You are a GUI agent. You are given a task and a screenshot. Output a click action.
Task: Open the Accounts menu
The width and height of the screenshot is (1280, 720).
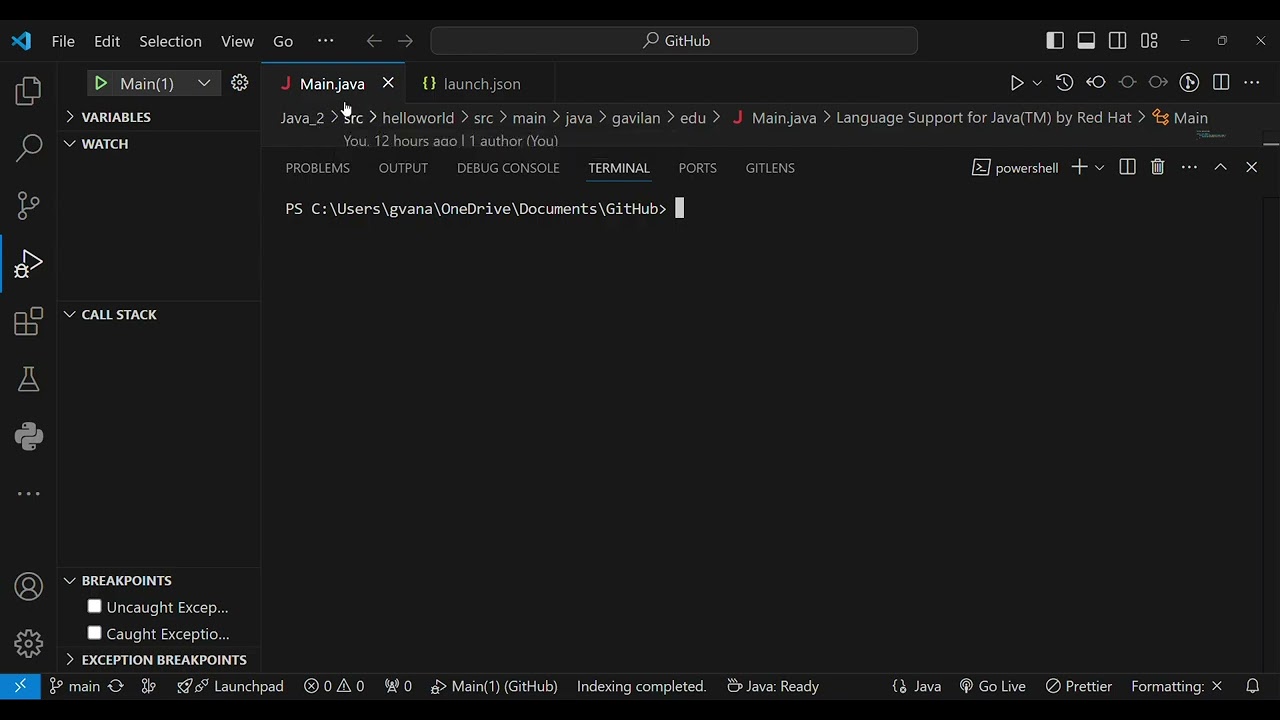[28, 587]
